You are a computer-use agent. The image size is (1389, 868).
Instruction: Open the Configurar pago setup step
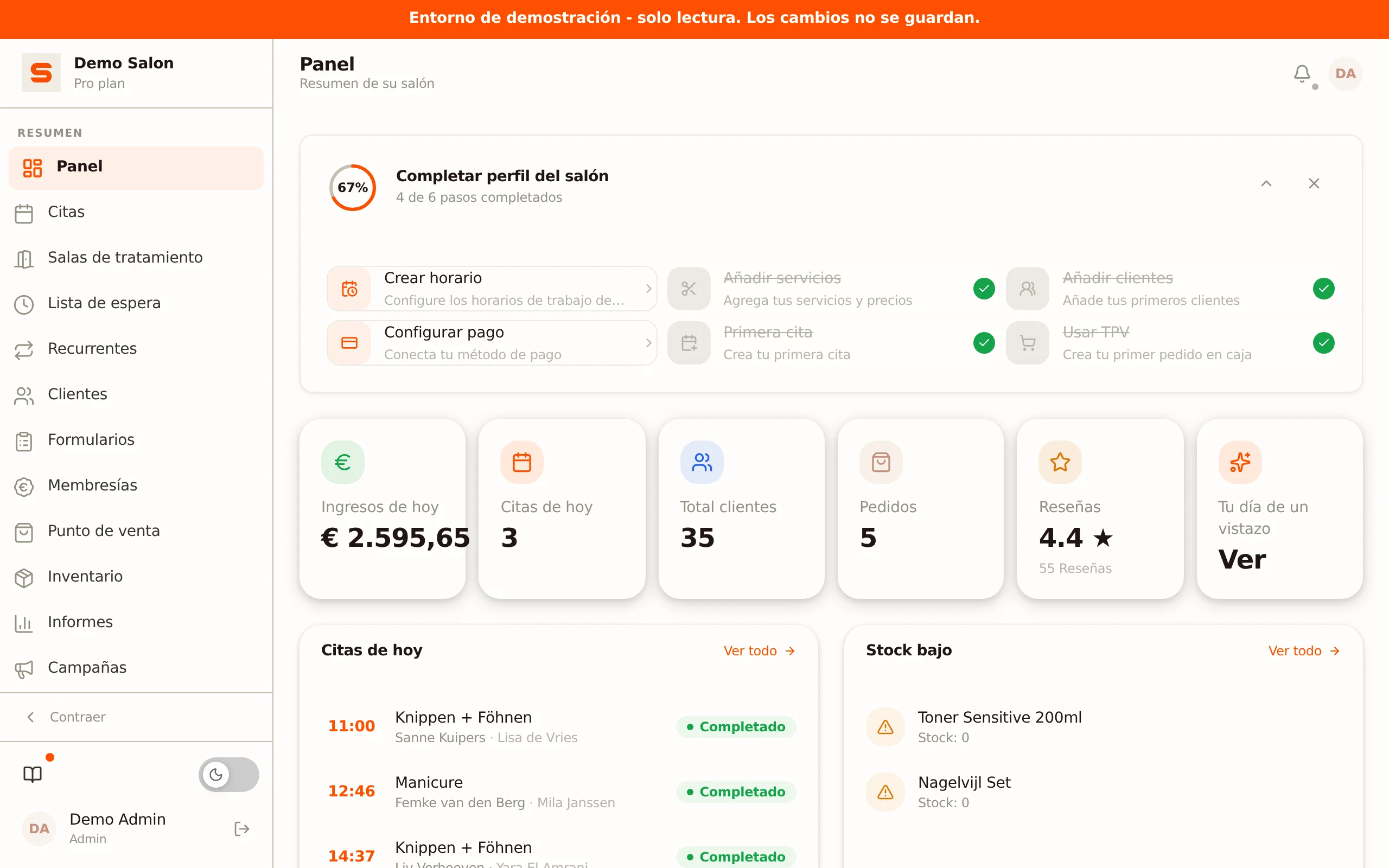(492, 343)
